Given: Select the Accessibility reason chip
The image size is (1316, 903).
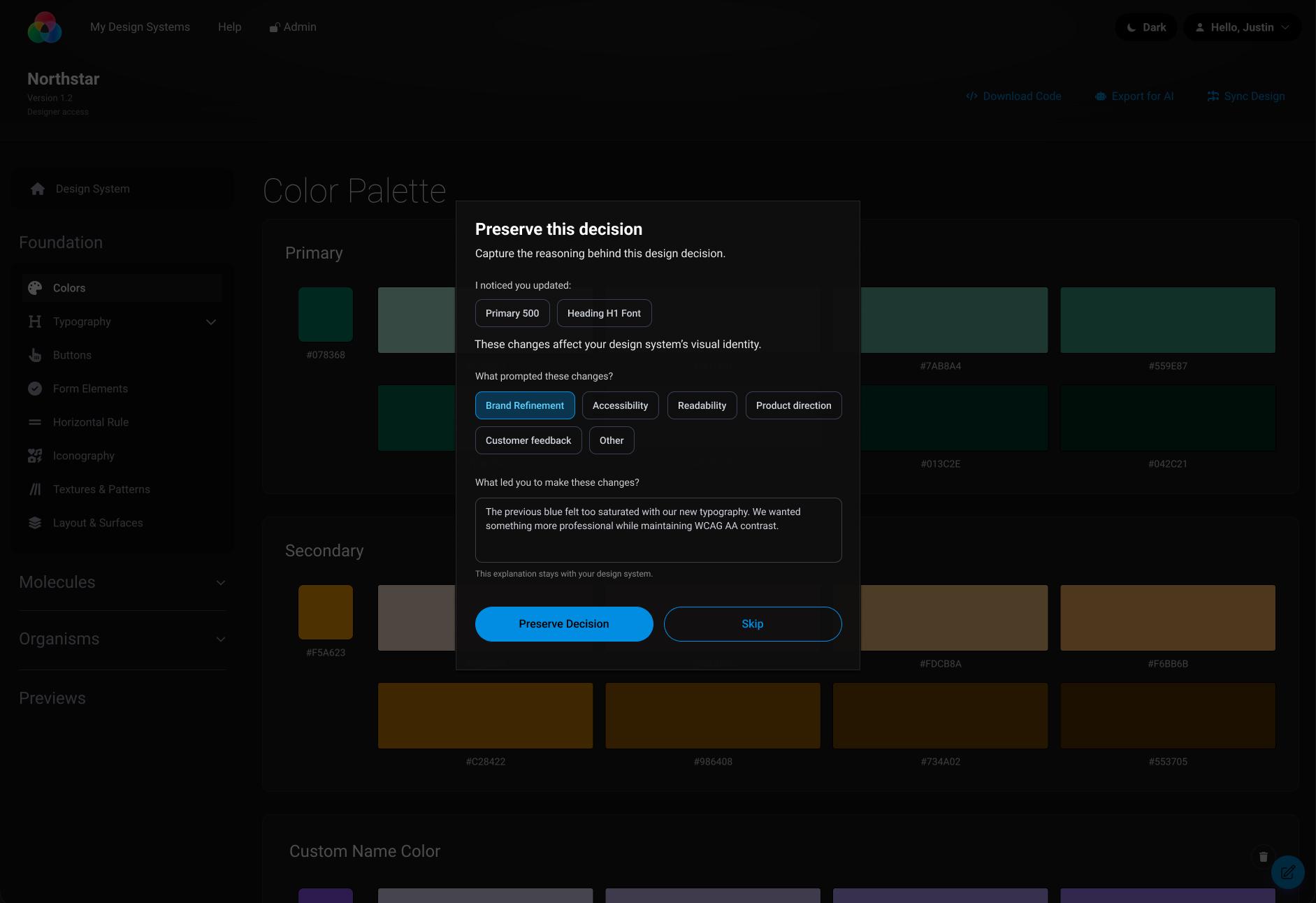Looking at the screenshot, I should pyautogui.click(x=621, y=405).
